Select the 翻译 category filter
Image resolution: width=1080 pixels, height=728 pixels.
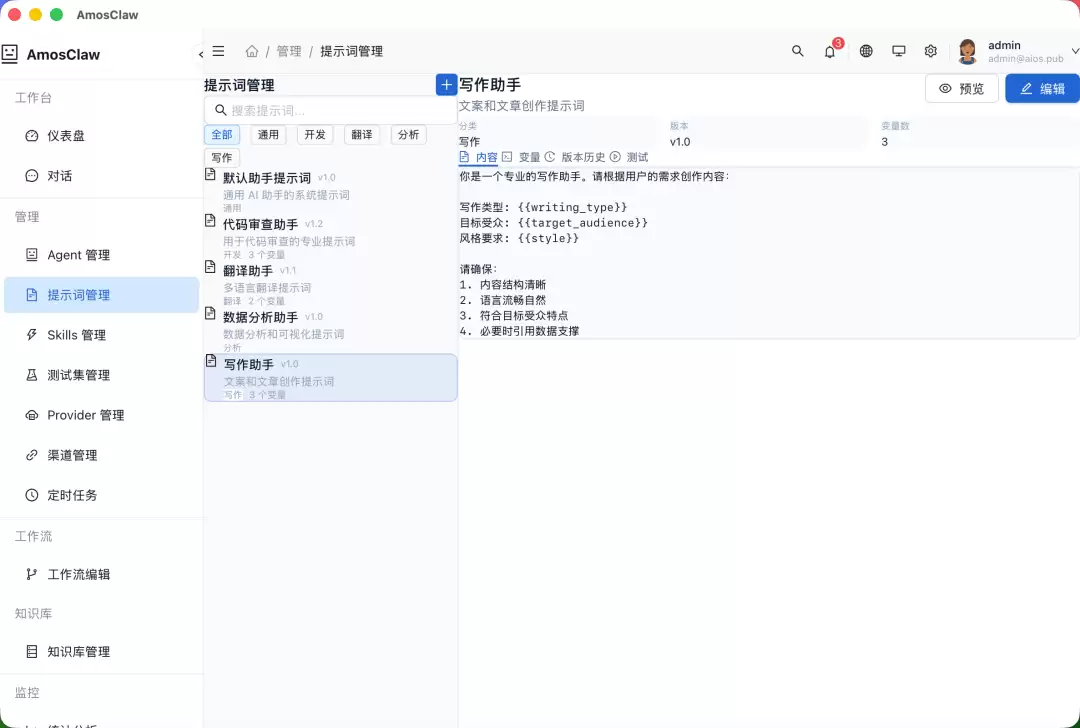[362, 134]
